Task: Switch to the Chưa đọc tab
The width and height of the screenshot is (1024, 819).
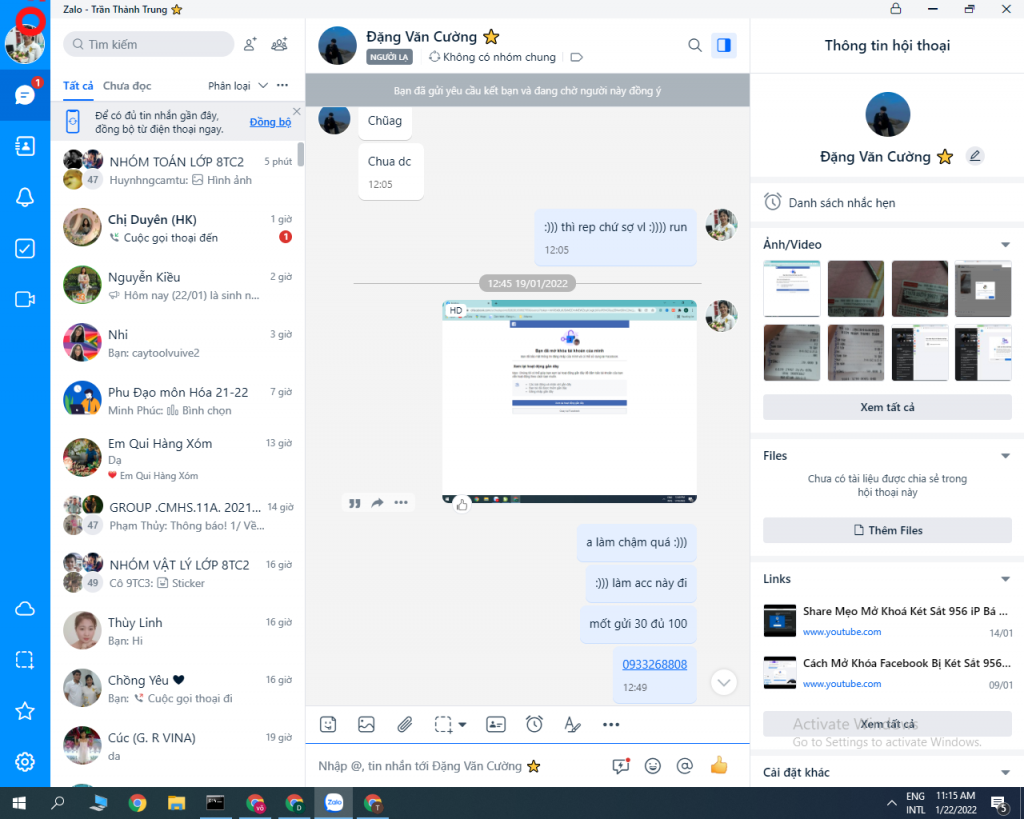Action: [x=127, y=86]
